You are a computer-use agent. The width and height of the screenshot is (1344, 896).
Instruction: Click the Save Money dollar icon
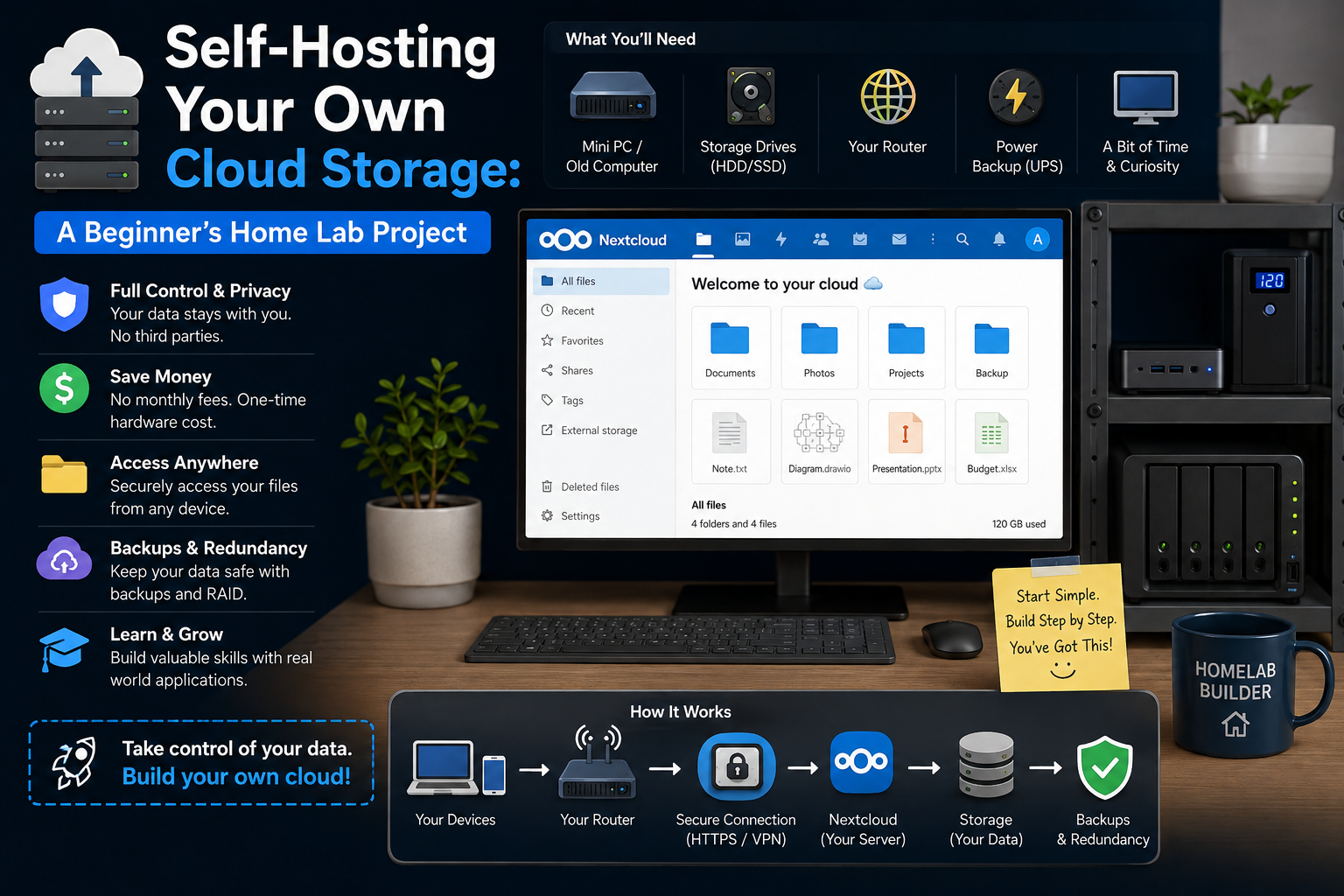click(65, 388)
